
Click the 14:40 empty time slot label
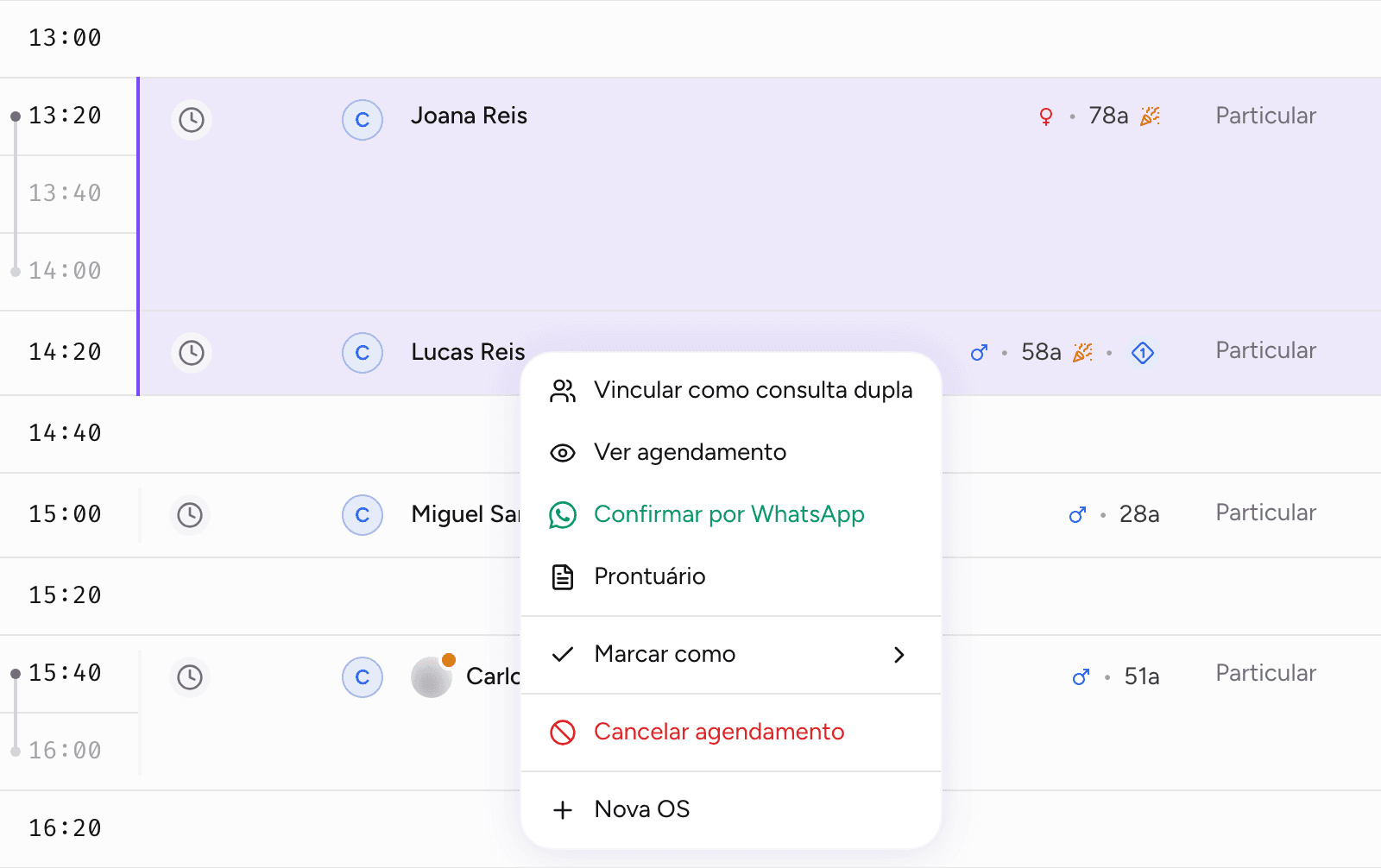pos(65,433)
